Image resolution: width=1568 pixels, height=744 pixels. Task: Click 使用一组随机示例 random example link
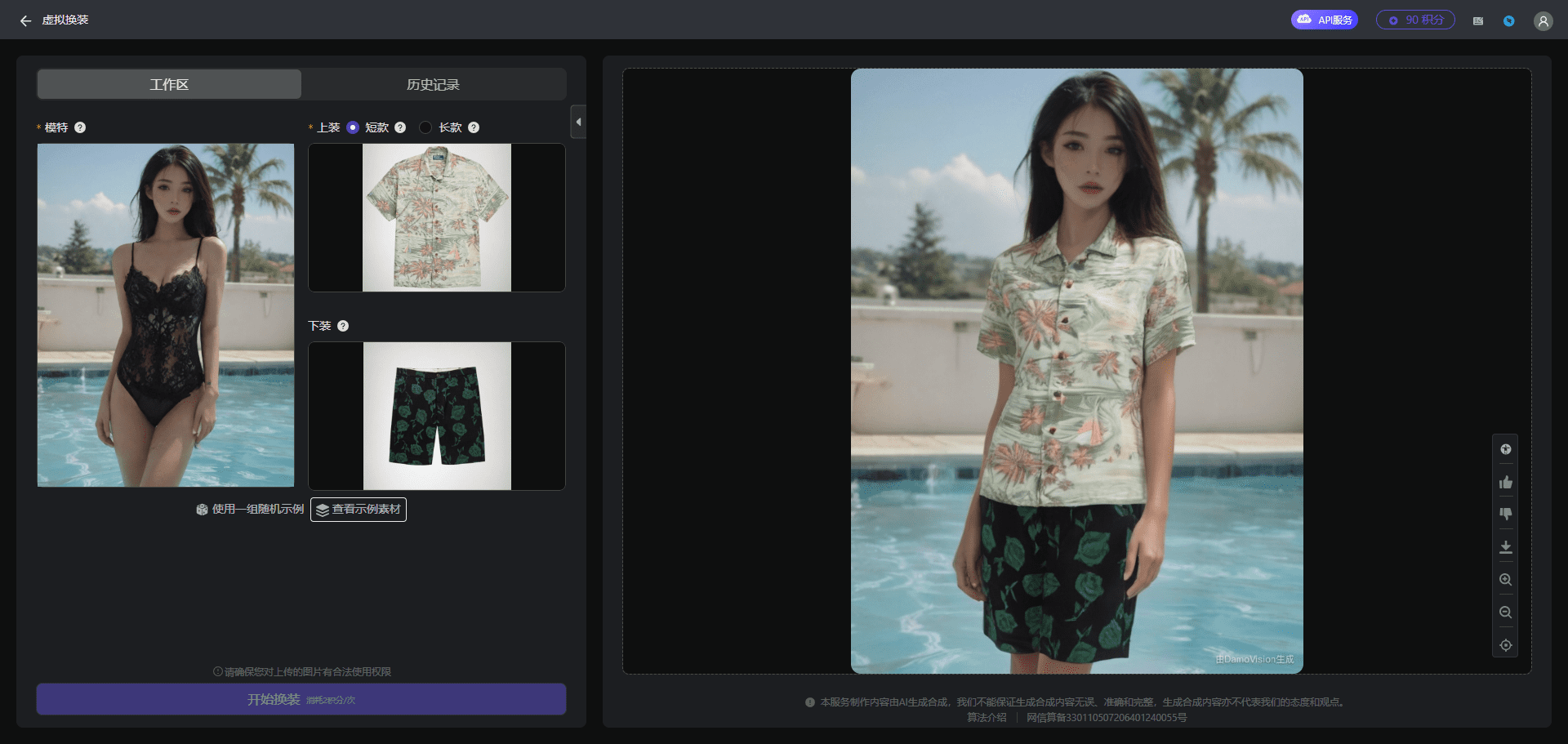(250, 510)
